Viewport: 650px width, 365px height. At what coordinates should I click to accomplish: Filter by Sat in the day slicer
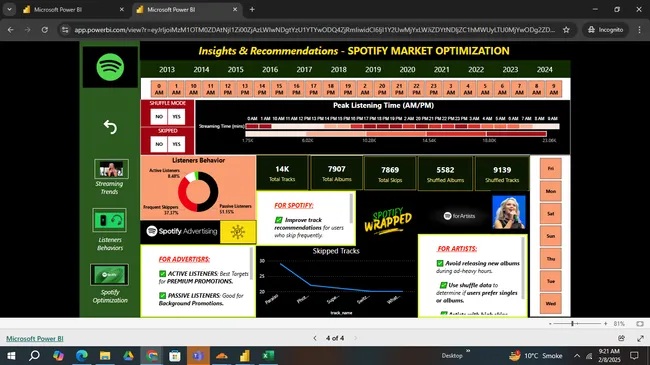click(551, 214)
